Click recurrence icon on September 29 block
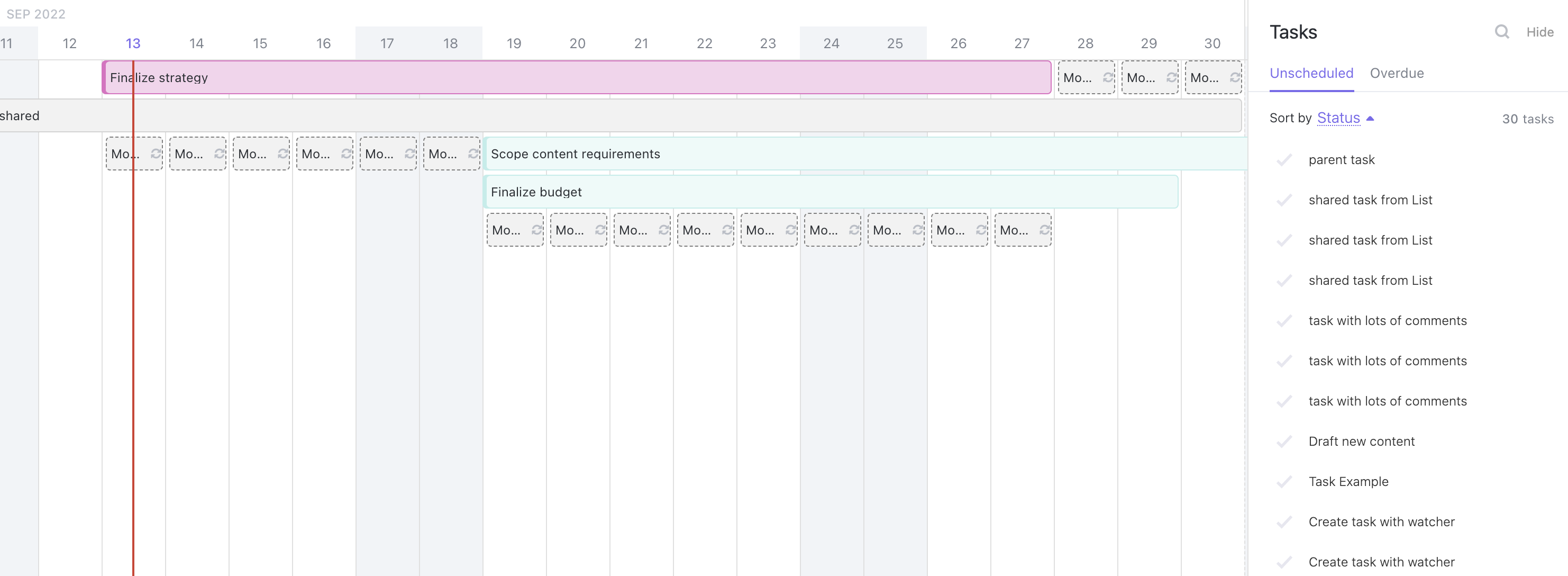The image size is (1568, 576). pos(1171,77)
